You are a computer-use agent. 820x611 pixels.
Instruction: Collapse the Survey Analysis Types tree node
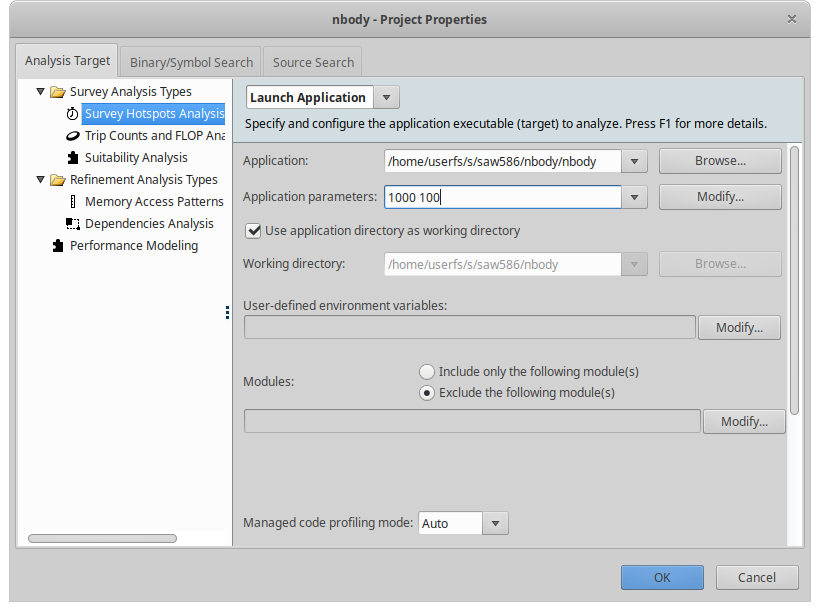point(40,92)
